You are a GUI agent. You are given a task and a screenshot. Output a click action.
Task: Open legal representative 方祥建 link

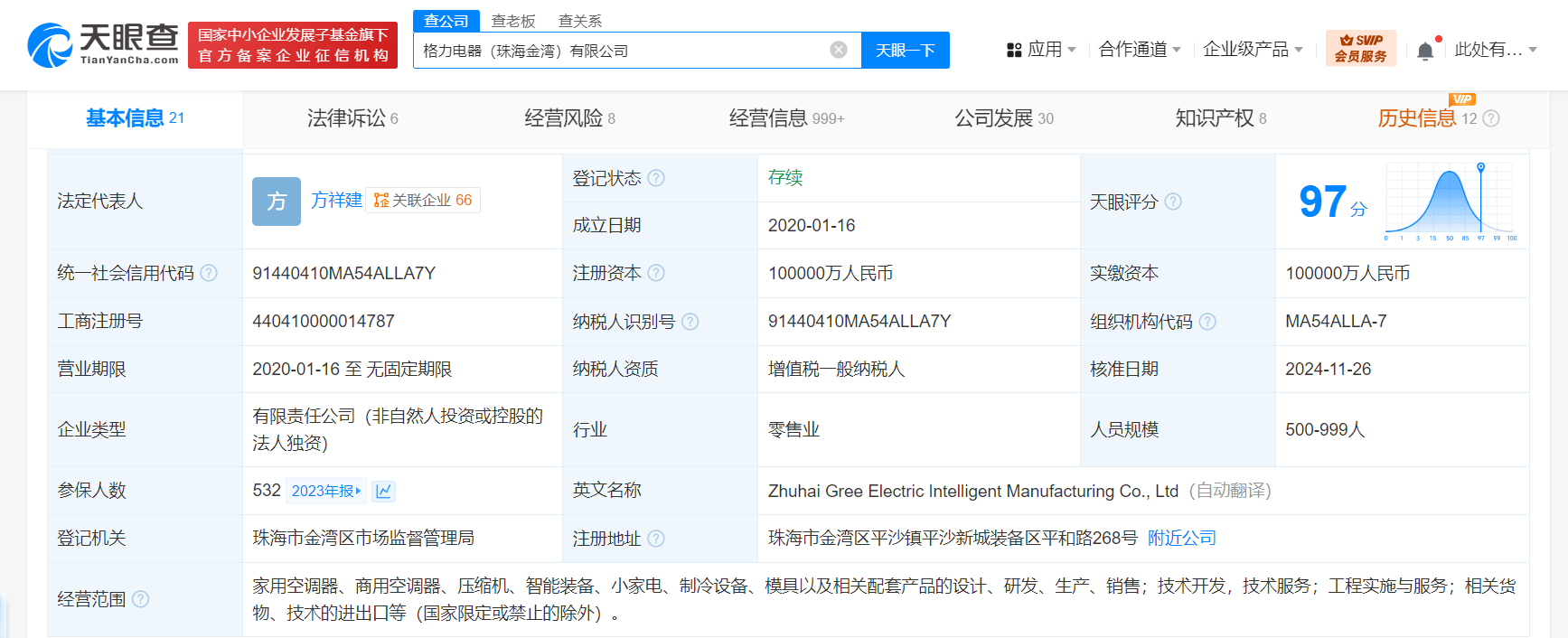[336, 201]
